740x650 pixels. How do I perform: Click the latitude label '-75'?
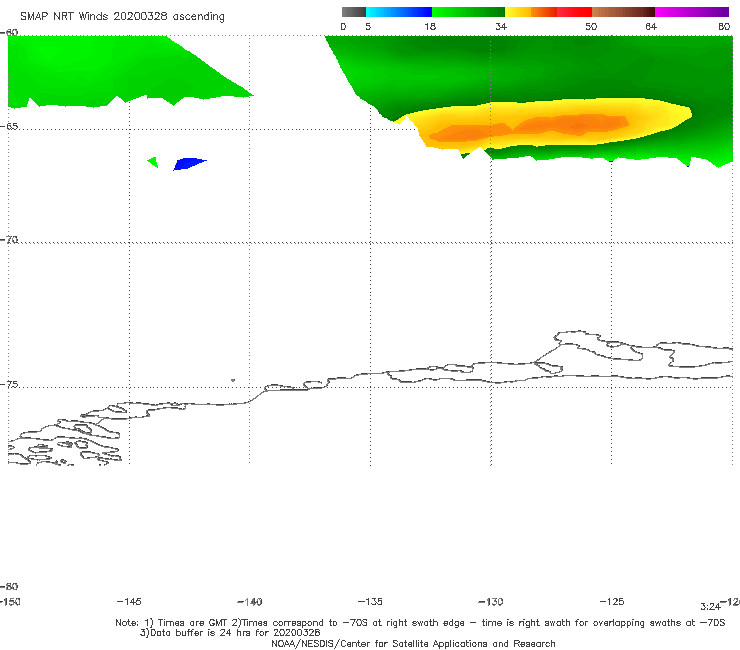click(9, 384)
